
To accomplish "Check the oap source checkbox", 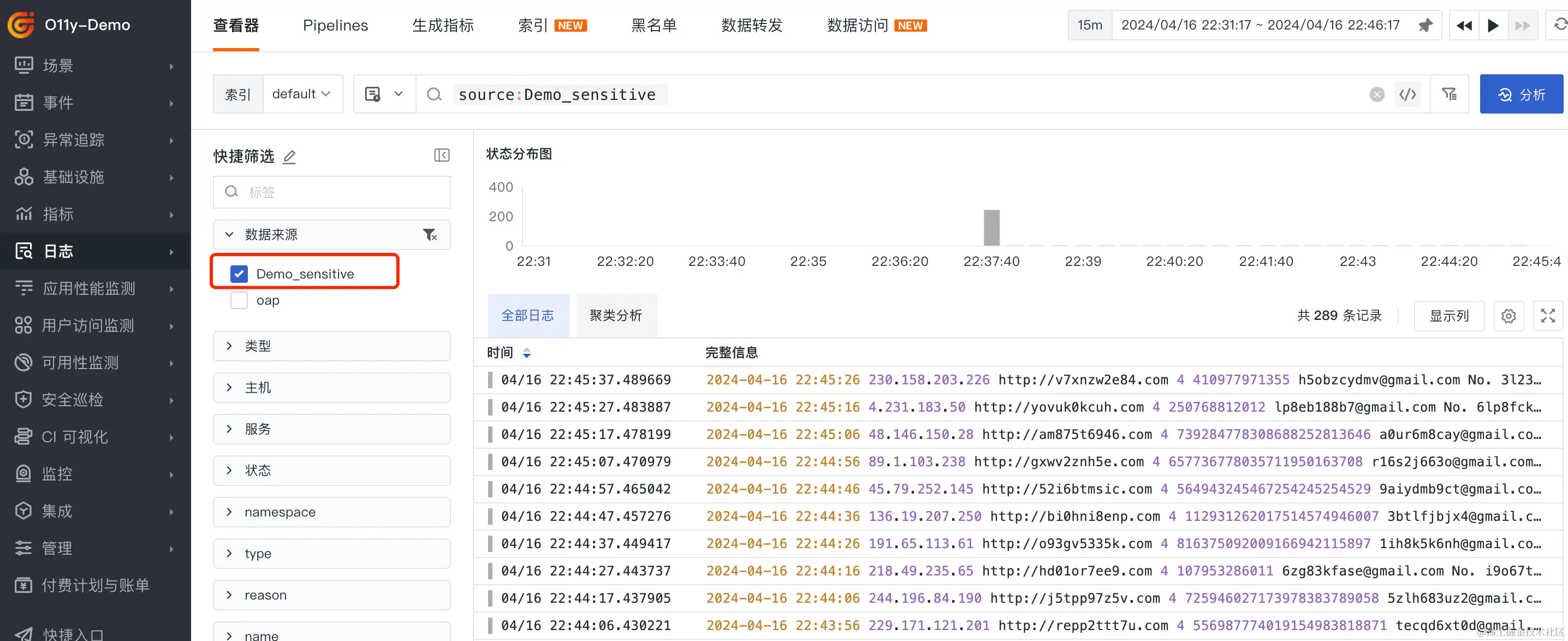I will coord(239,300).
